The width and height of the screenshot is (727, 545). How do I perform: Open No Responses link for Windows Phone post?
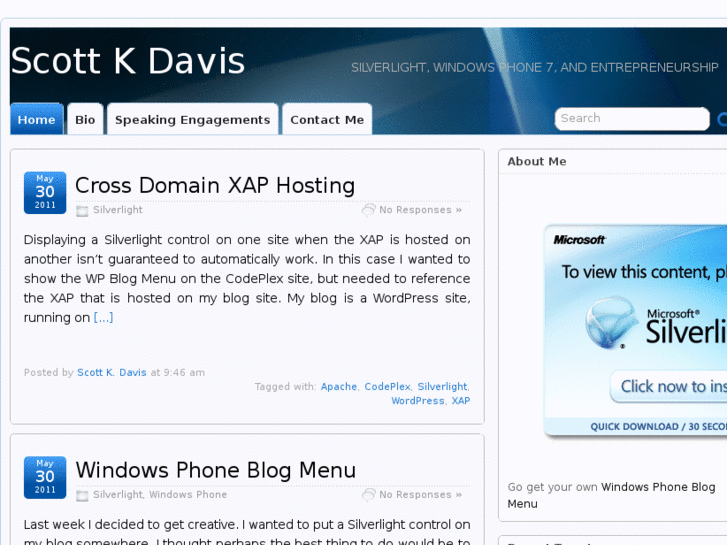(421, 494)
